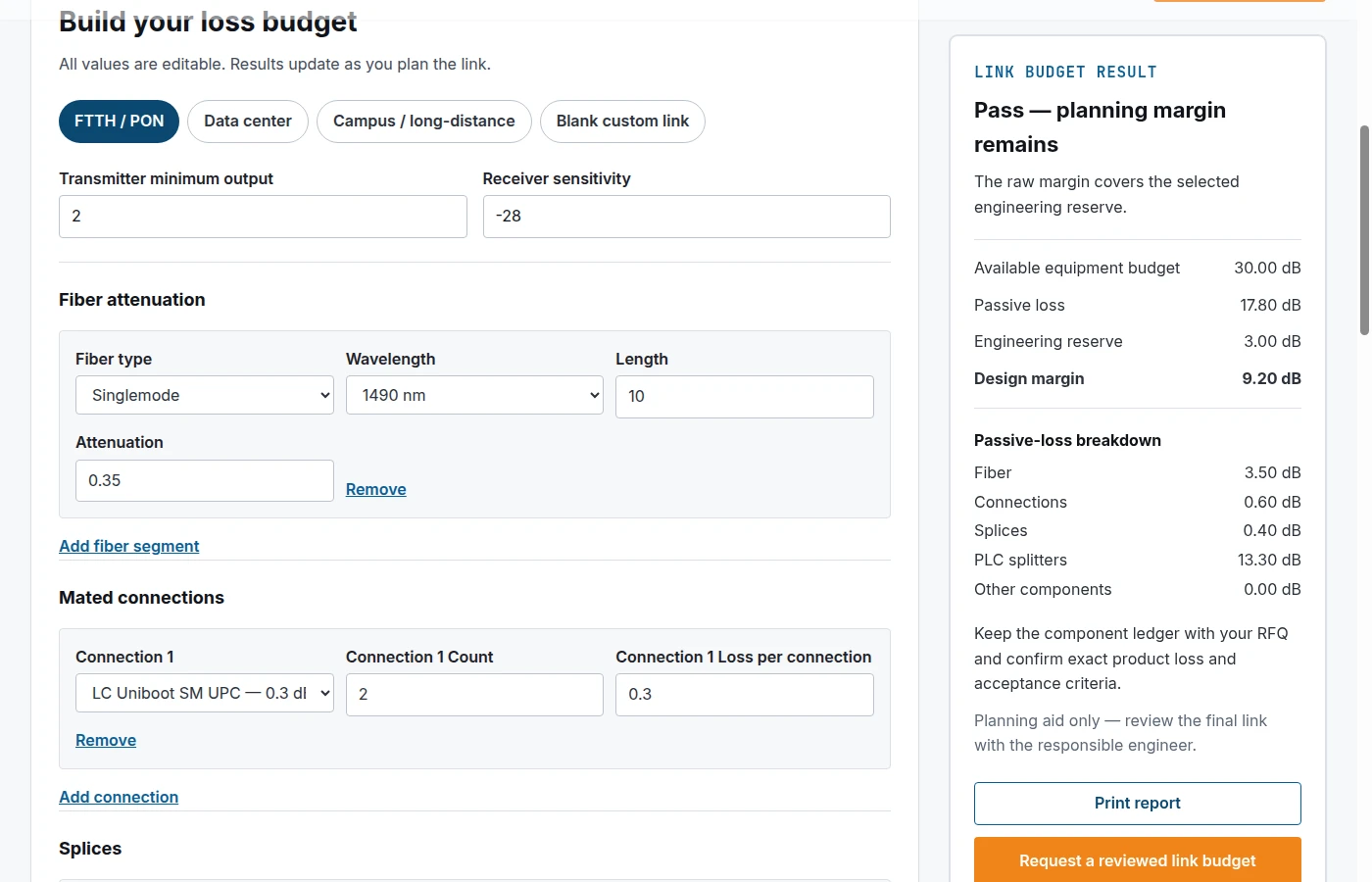Edit Connection 1 Loss per connection field
Viewport: 1372px width, 882px height.
745,695
